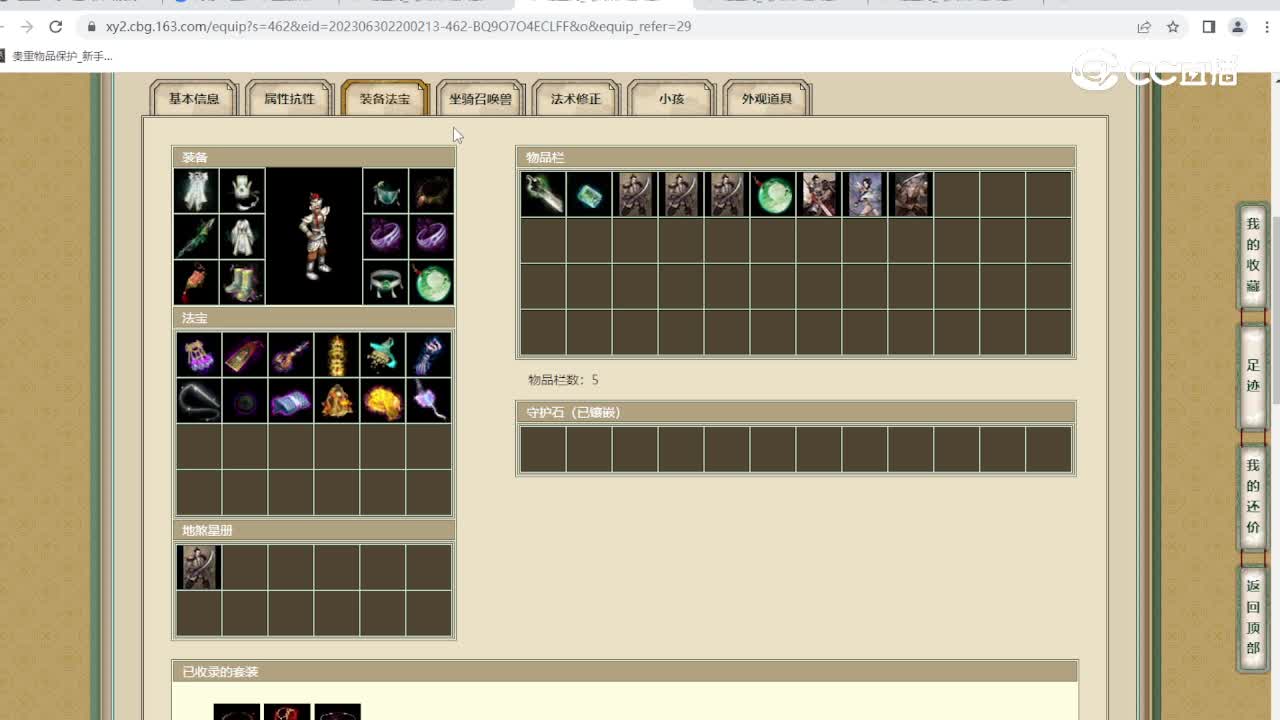
Task: Select the golden flame magic treasure
Action: [x=383, y=401]
